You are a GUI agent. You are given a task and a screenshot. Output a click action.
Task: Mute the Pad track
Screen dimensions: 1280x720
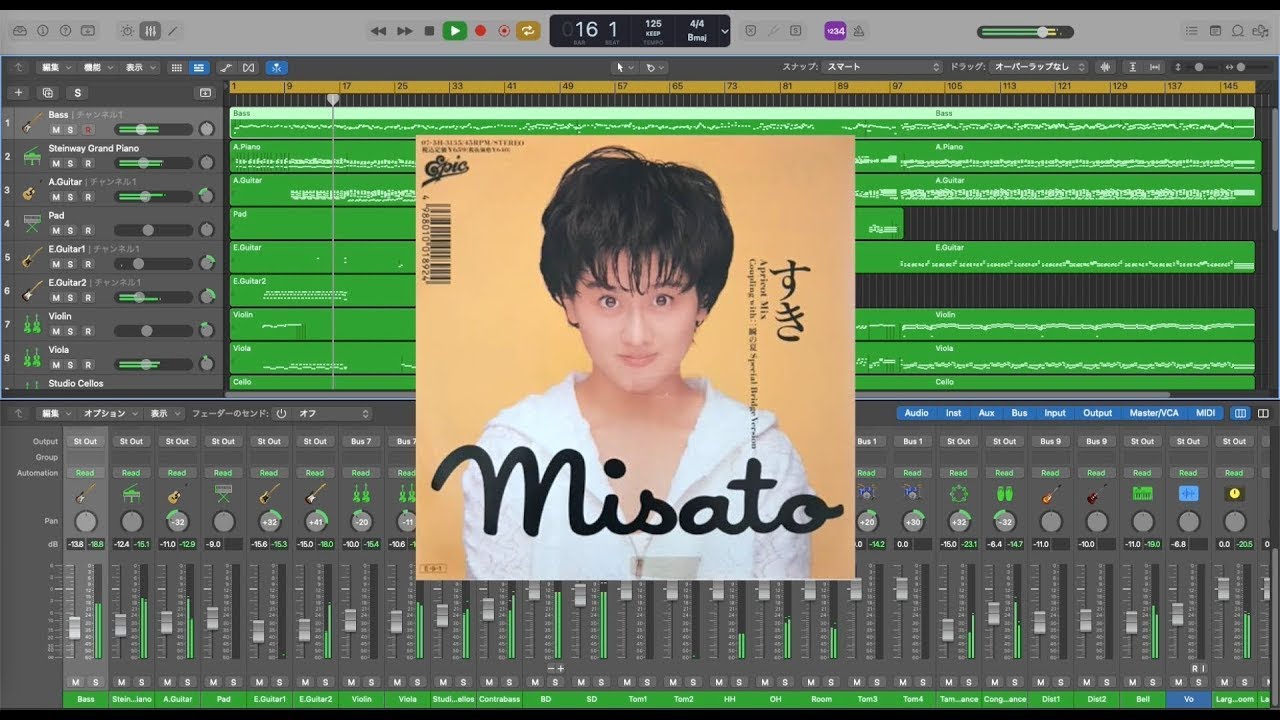click(56, 231)
